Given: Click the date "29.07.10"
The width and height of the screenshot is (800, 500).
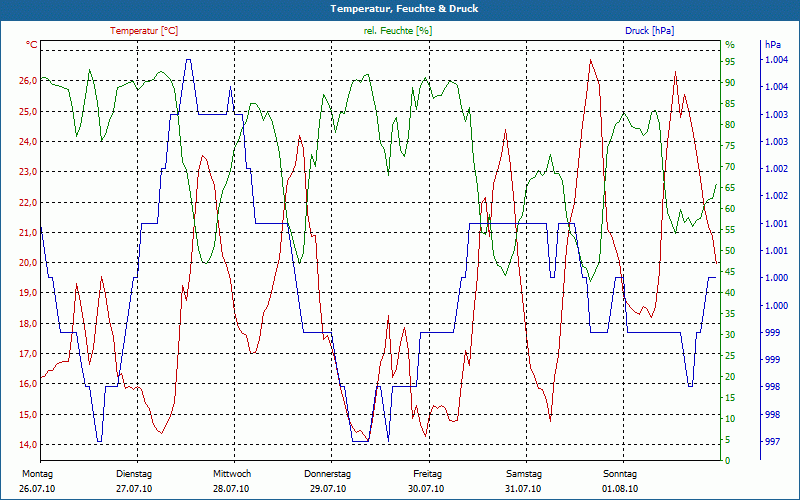Looking at the screenshot, I should (328, 489).
